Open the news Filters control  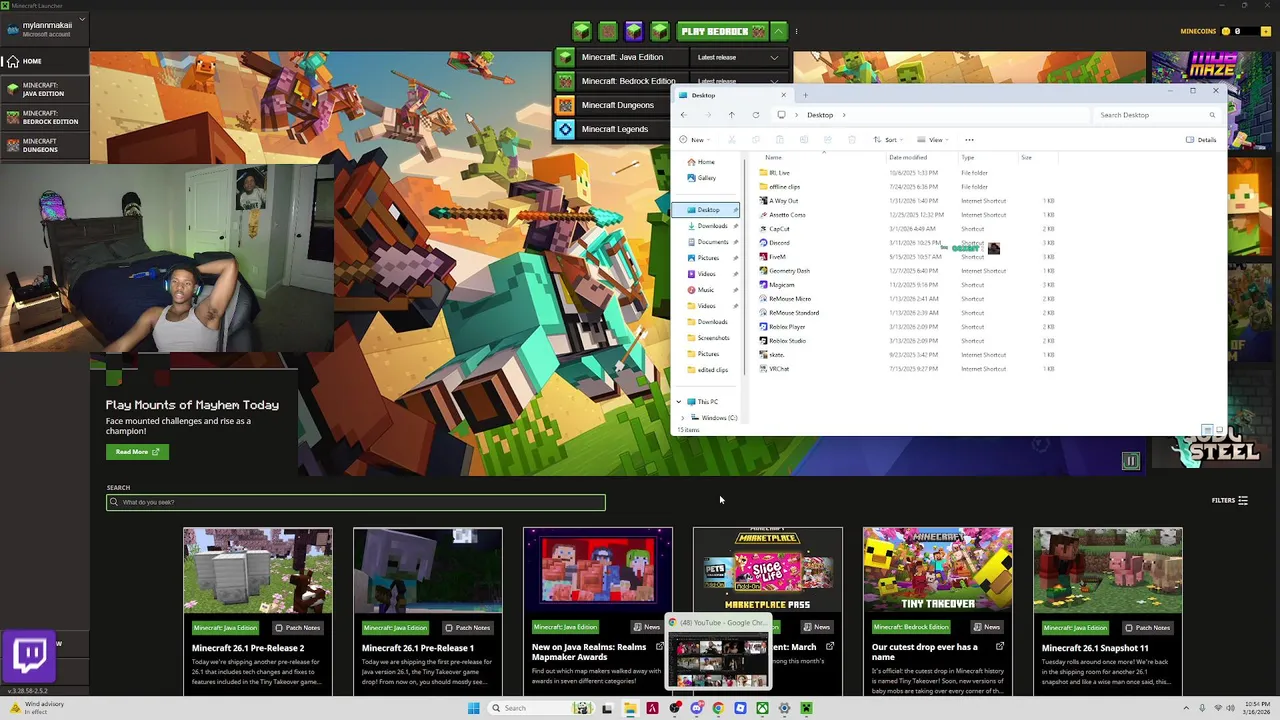pos(1229,500)
